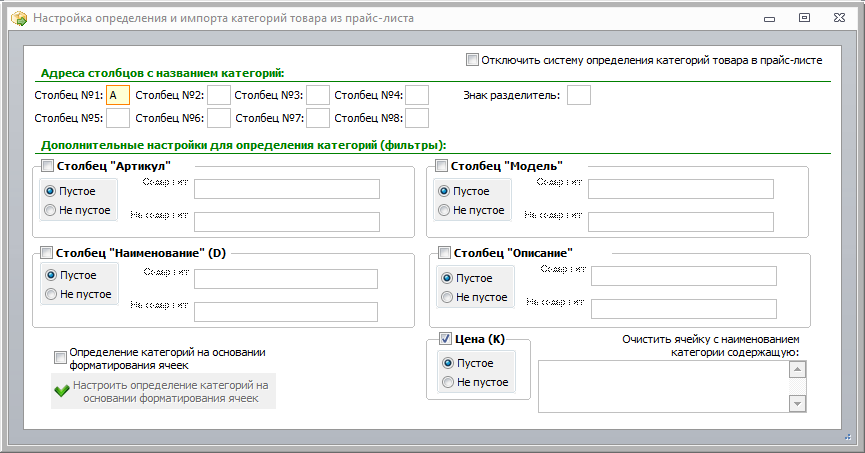
Task: Click the 'Знак разделитель' input field
Action: click(x=579, y=95)
